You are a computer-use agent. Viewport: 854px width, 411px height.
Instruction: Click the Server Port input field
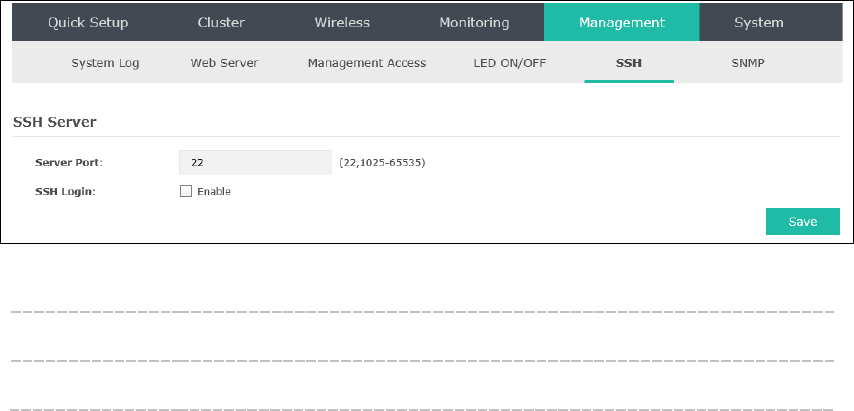(255, 162)
